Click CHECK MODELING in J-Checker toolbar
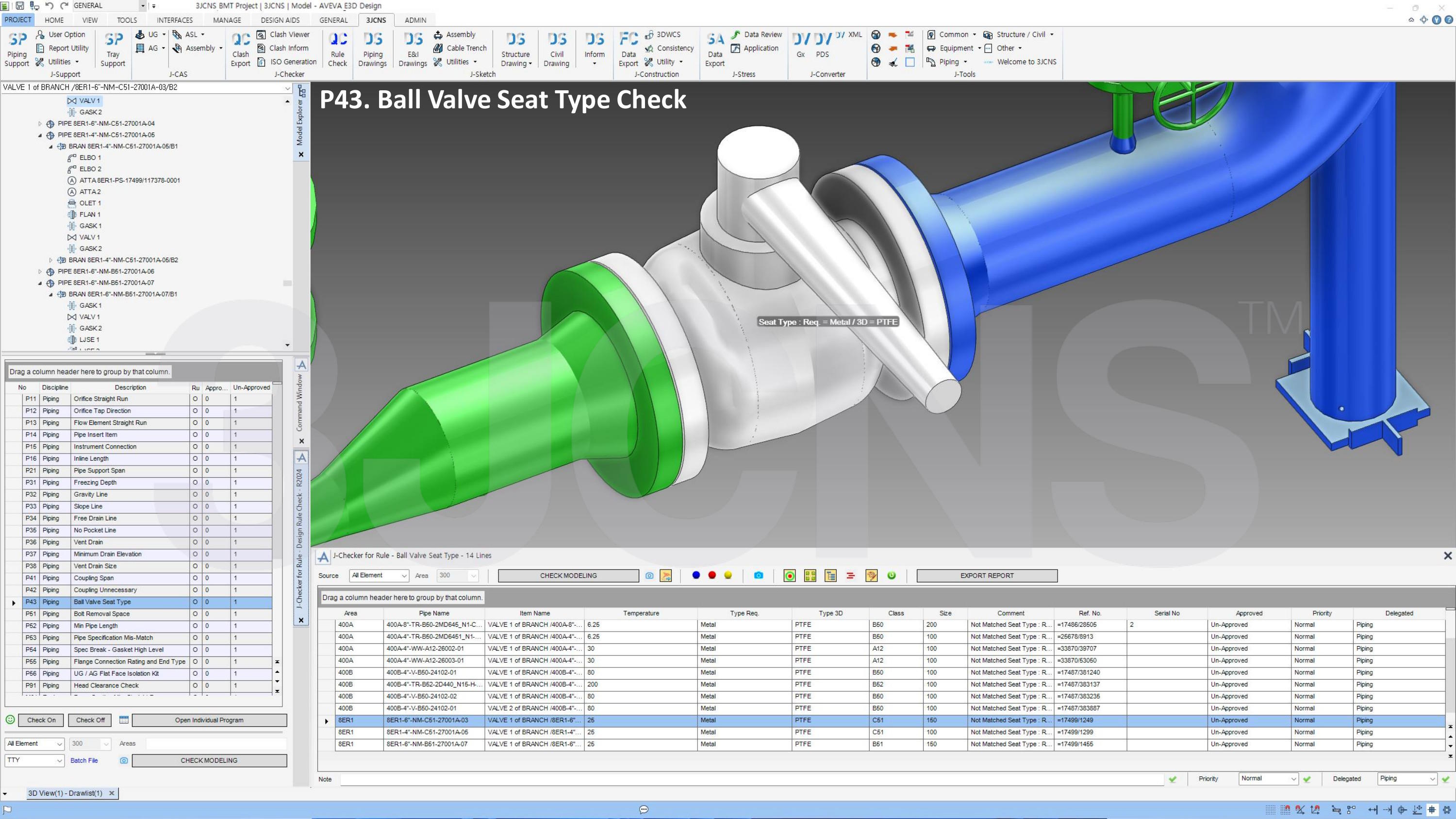Viewport: 1456px width, 819px height. tap(568, 575)
